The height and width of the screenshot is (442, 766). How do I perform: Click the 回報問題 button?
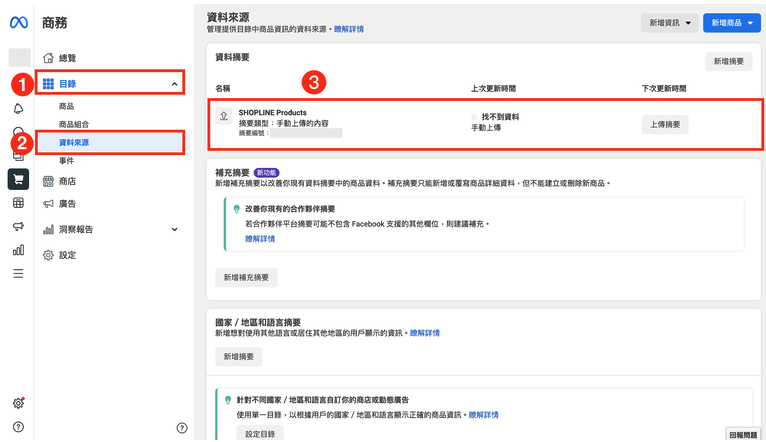tap(743, 435)
